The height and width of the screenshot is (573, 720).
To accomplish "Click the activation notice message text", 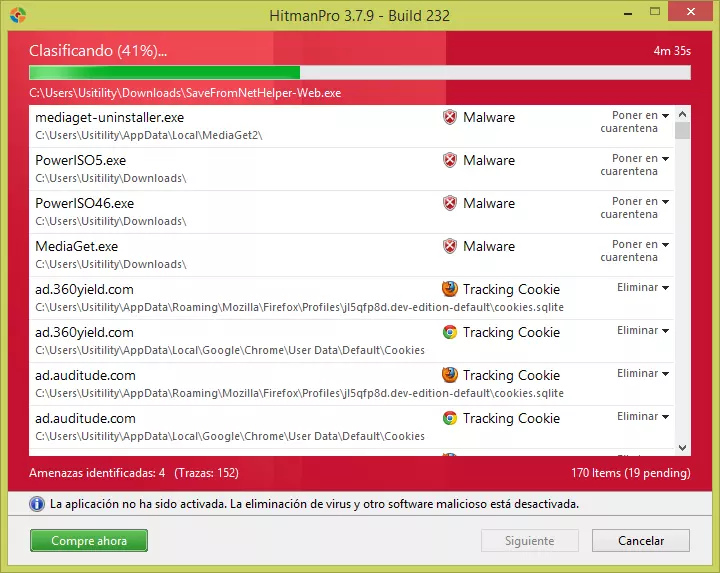I will click(315, 504).
